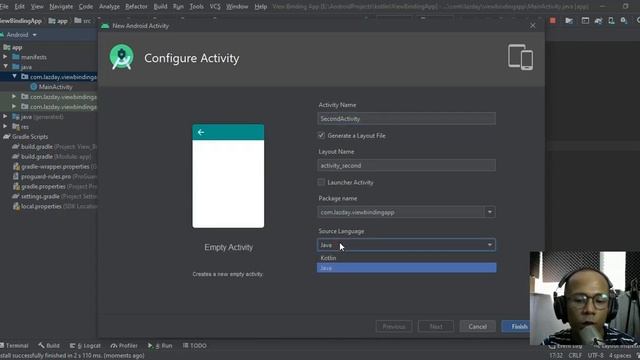
Task: Click the Android Studio logo in dialog
Action: pos(121,57)
